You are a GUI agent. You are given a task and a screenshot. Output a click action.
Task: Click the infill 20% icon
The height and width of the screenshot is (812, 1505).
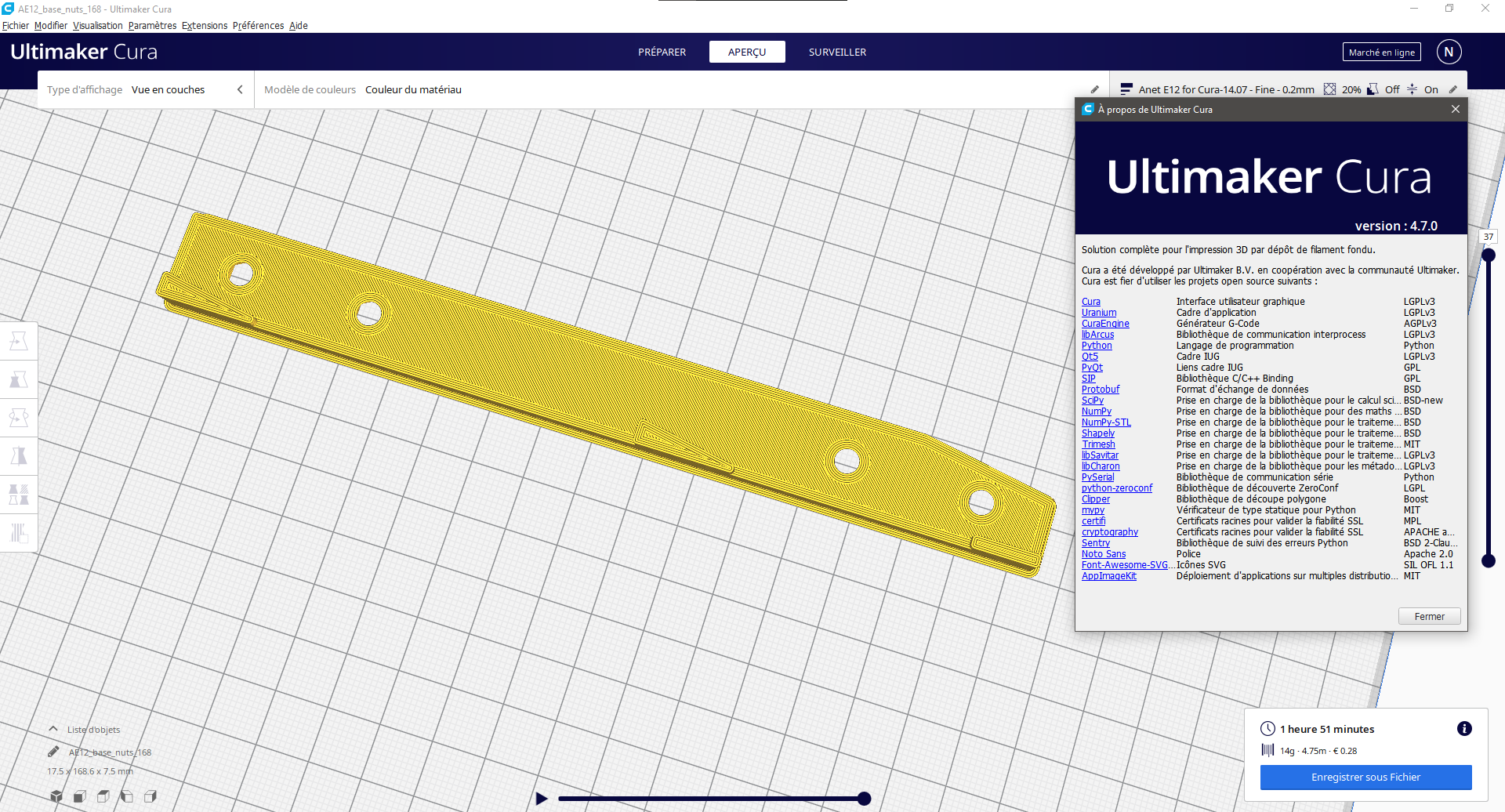pyautogui.click(x=1329, y=89)
